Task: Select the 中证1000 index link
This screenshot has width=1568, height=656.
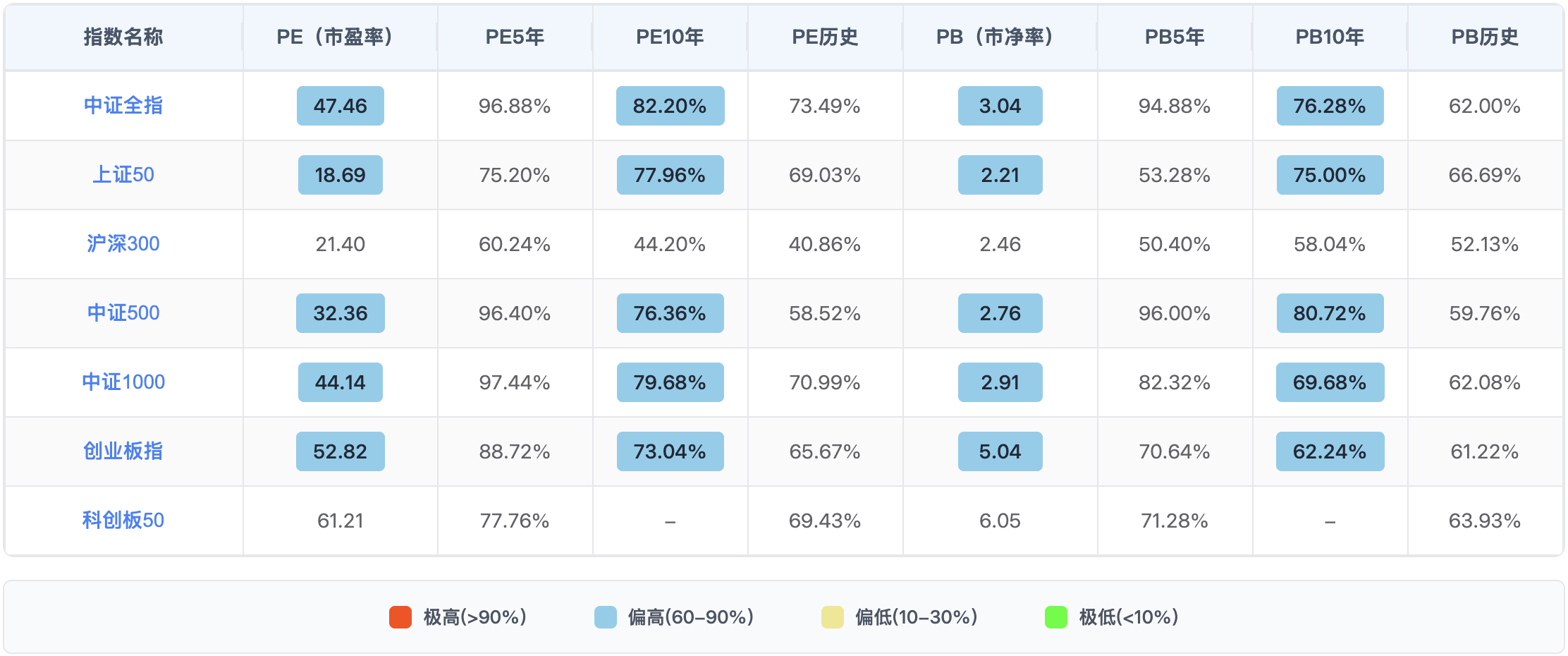Action: click(123, 382)
